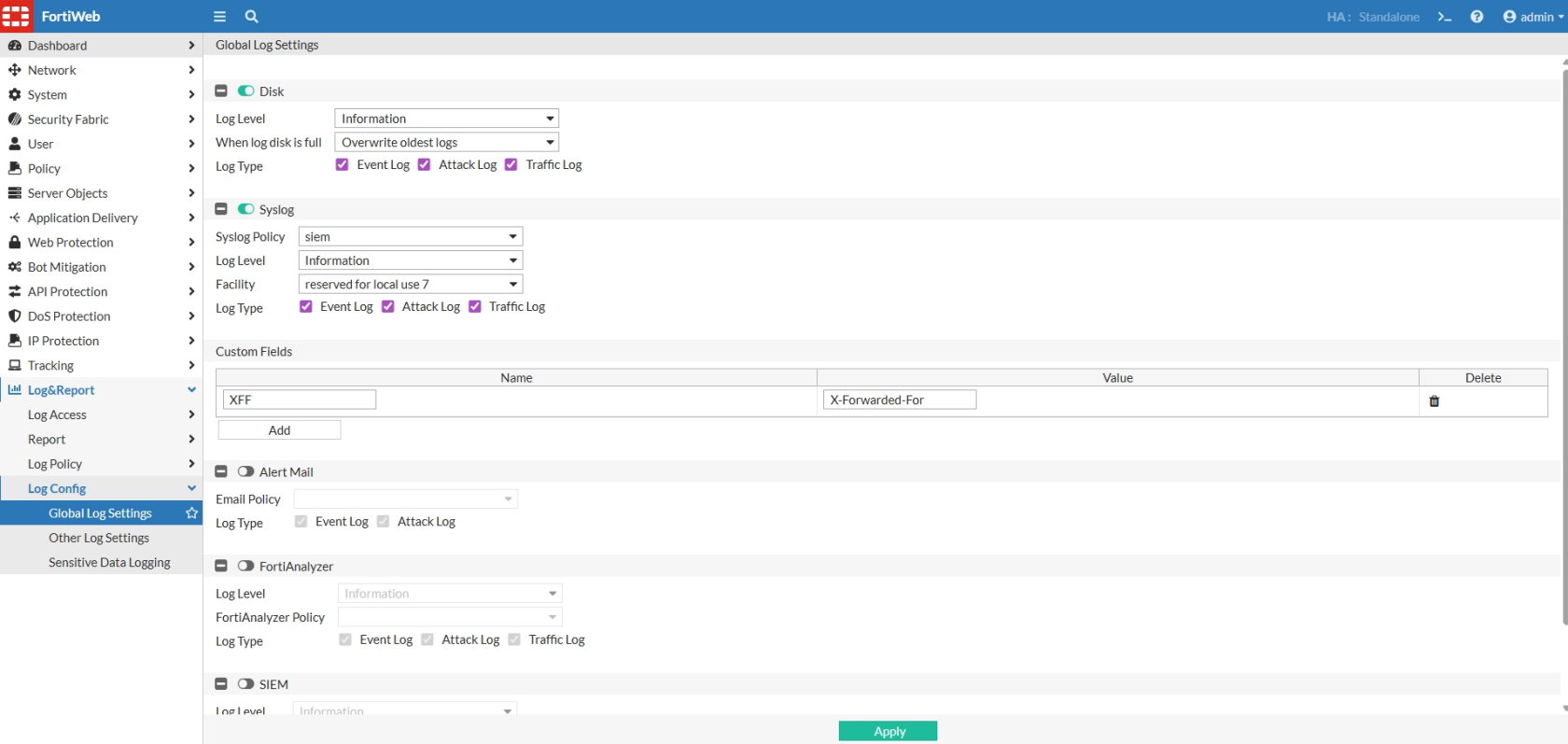The width and height of the screenshot is (1568, 744).
Task: Open the Log Policy submenu
Action: [x=101, y=464]
